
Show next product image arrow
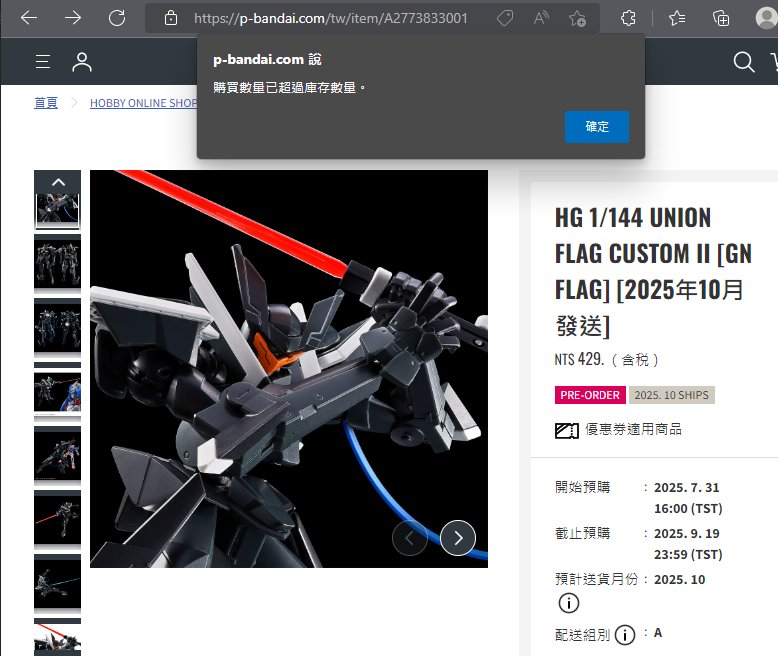pos(458,537)
